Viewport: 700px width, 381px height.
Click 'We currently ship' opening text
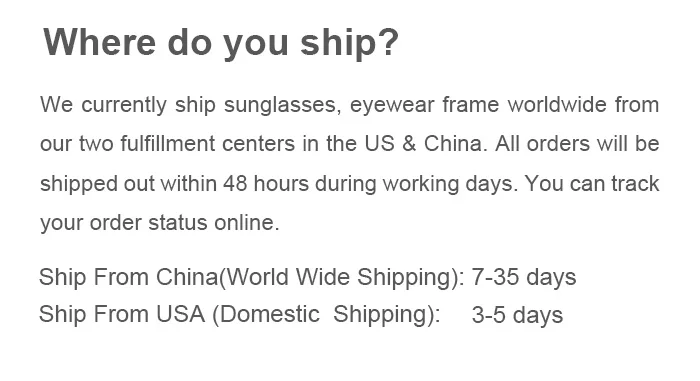coord(128,105)
